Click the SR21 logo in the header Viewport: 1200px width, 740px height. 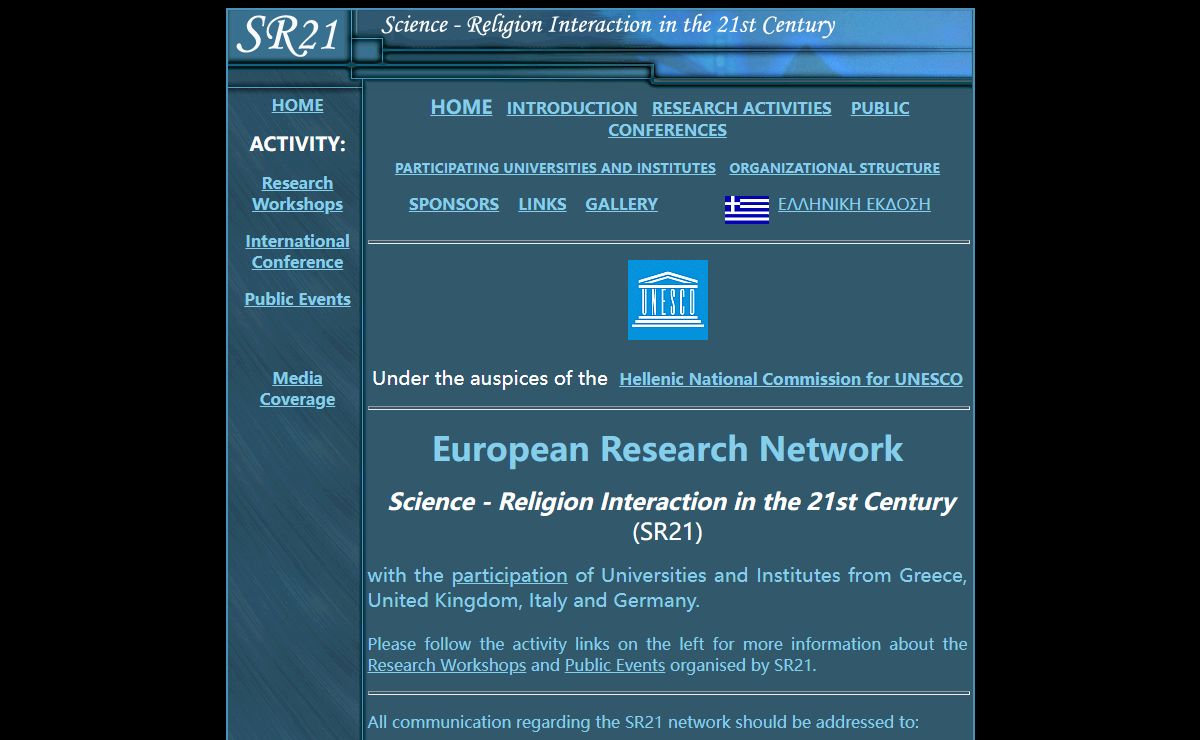(289, 36)
